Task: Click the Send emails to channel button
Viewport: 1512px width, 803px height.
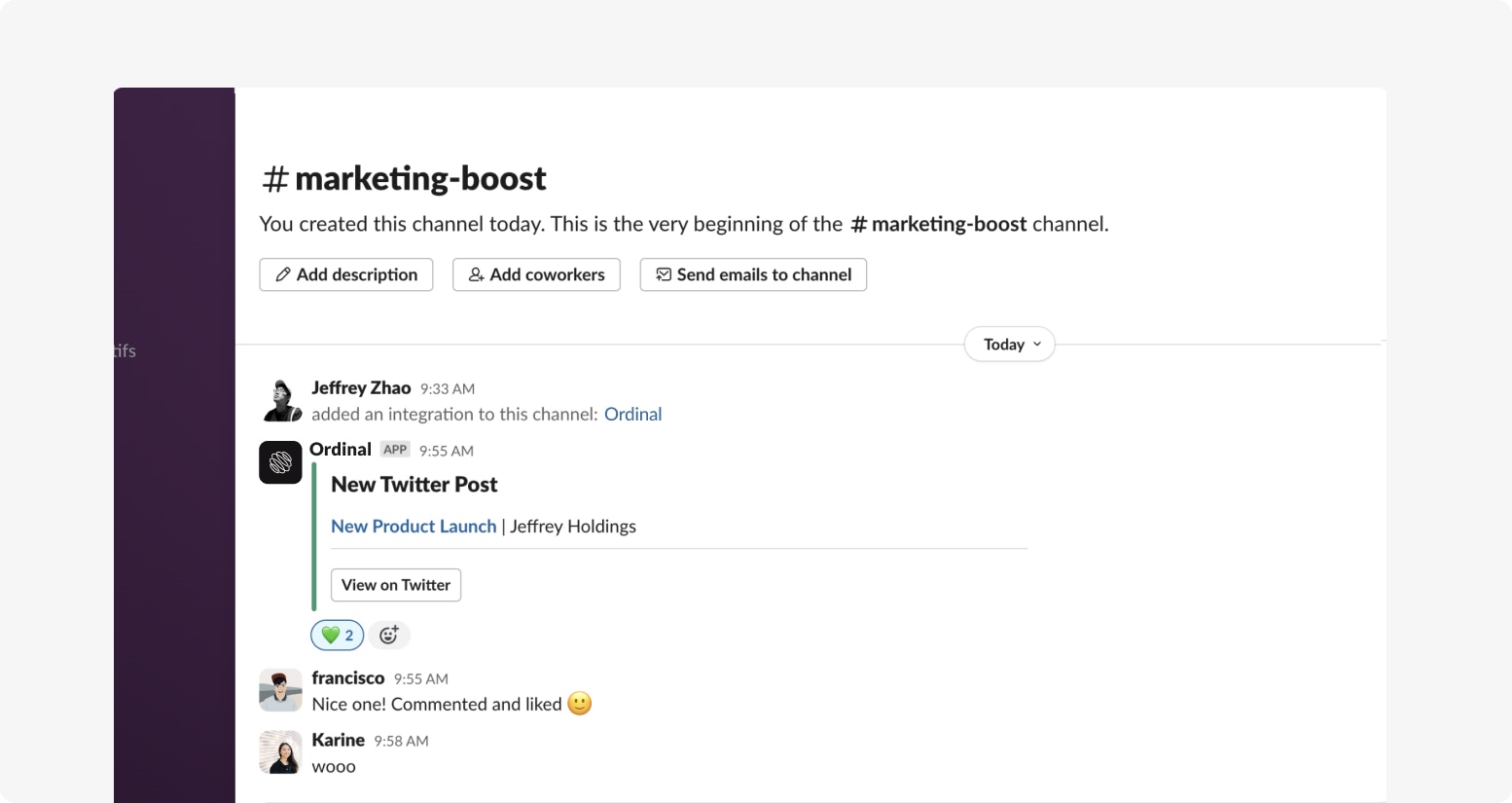Action: tap(752, 274)
